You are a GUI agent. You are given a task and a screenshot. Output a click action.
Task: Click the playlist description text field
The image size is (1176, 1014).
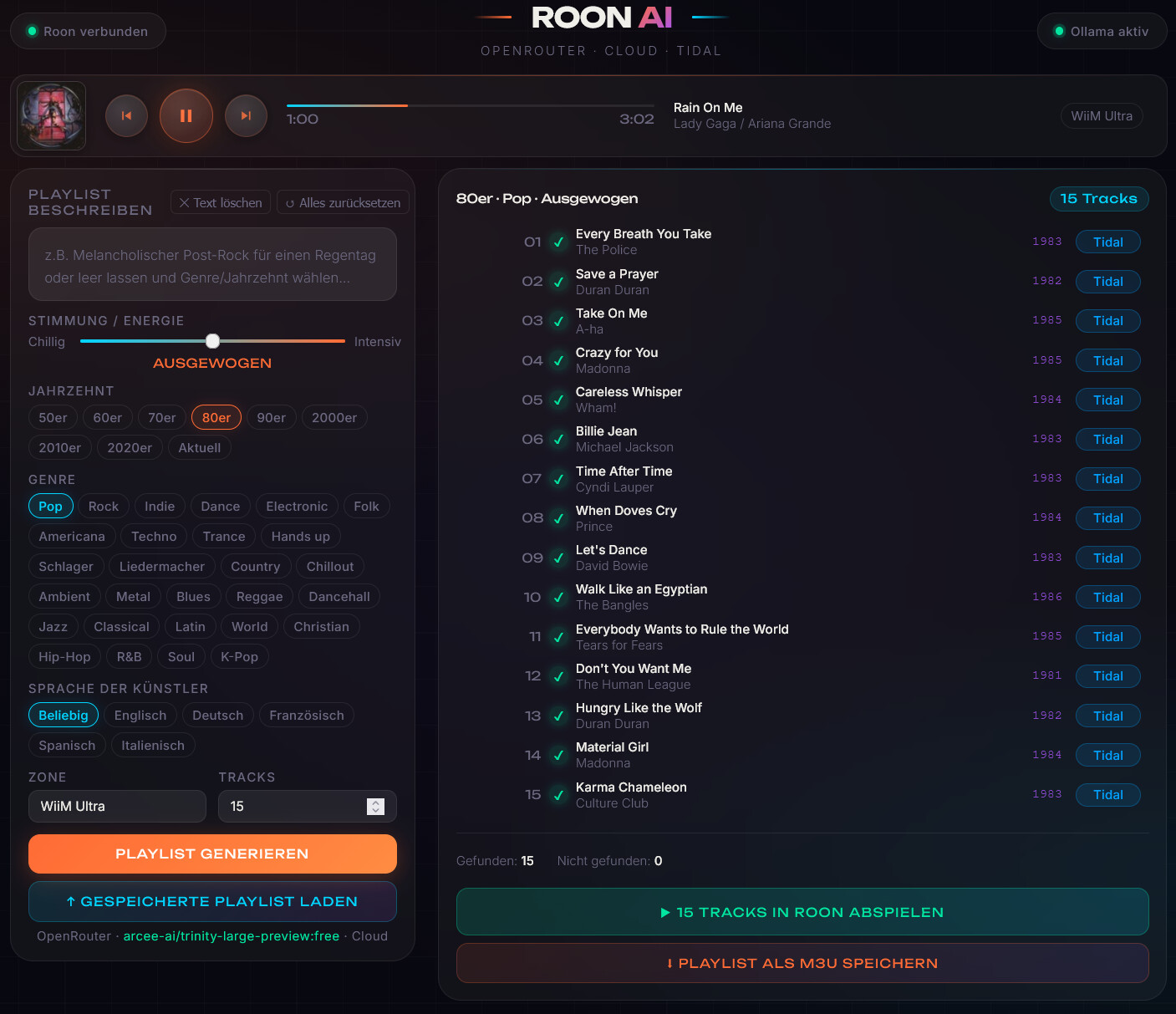click(212, 265)
